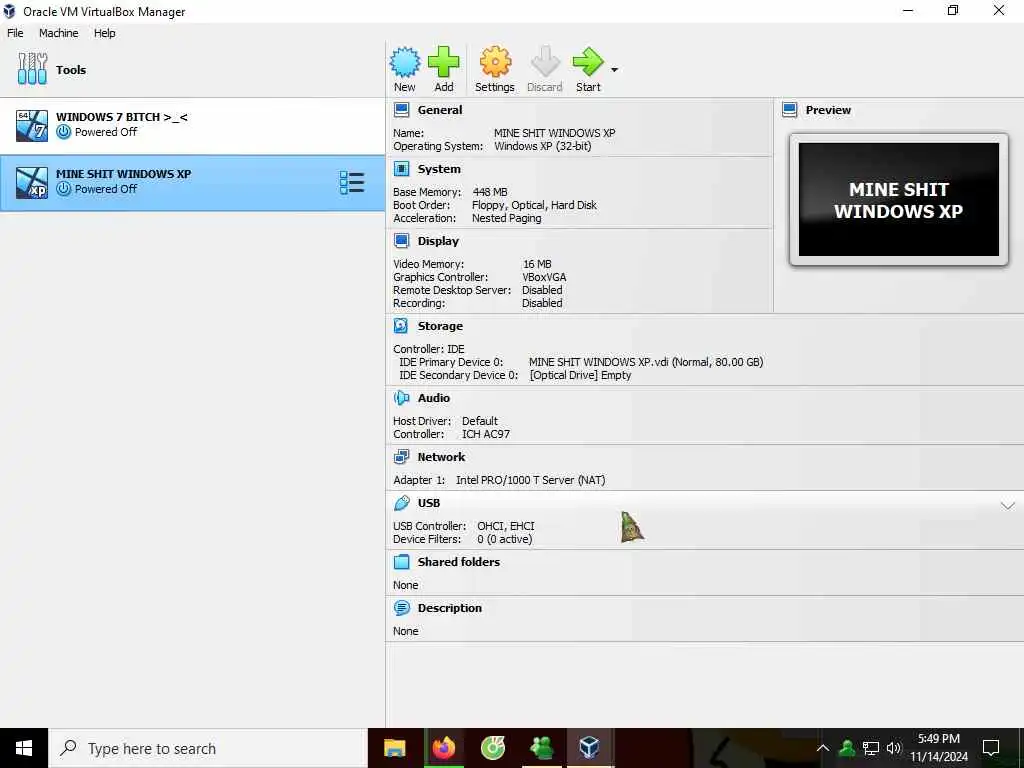
Task: Start the selected VM with green arrow
Action: point(588,63)
